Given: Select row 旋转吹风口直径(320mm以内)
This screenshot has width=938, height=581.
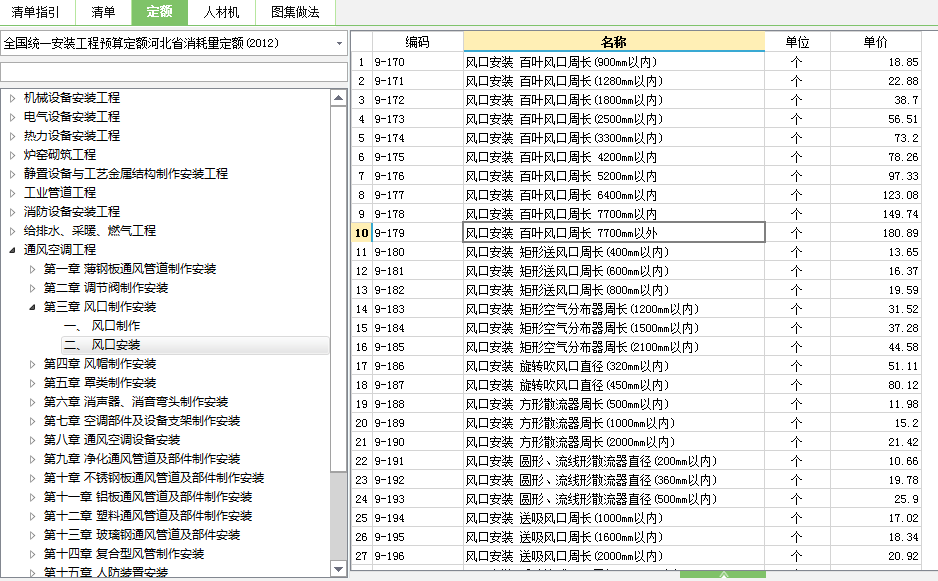Looking at the screenshot, I should click(x=614, y=366).
